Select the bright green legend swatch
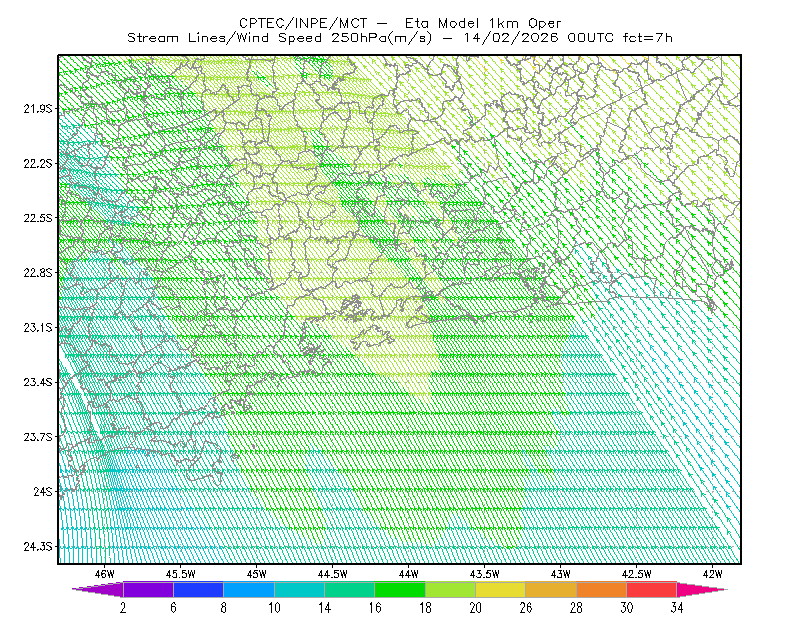Viewport: 800px width, 618px height. (x=400, y=589)
